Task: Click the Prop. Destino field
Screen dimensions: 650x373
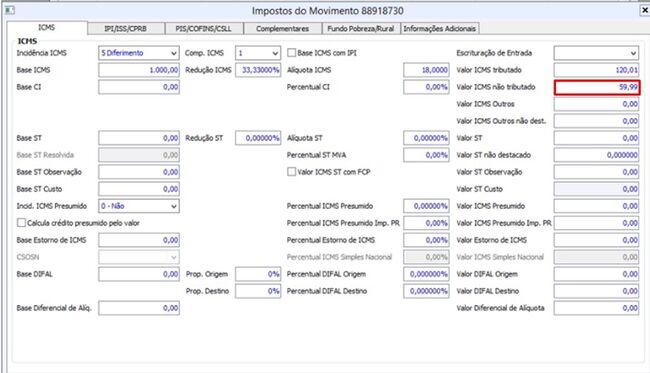Action: coord(258,291)
